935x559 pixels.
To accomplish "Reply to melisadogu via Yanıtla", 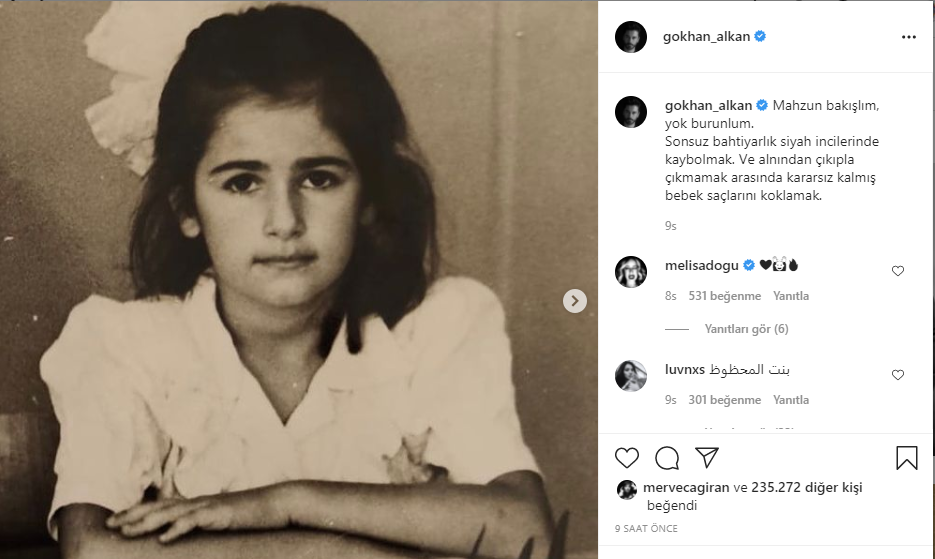I will [791, 296].
